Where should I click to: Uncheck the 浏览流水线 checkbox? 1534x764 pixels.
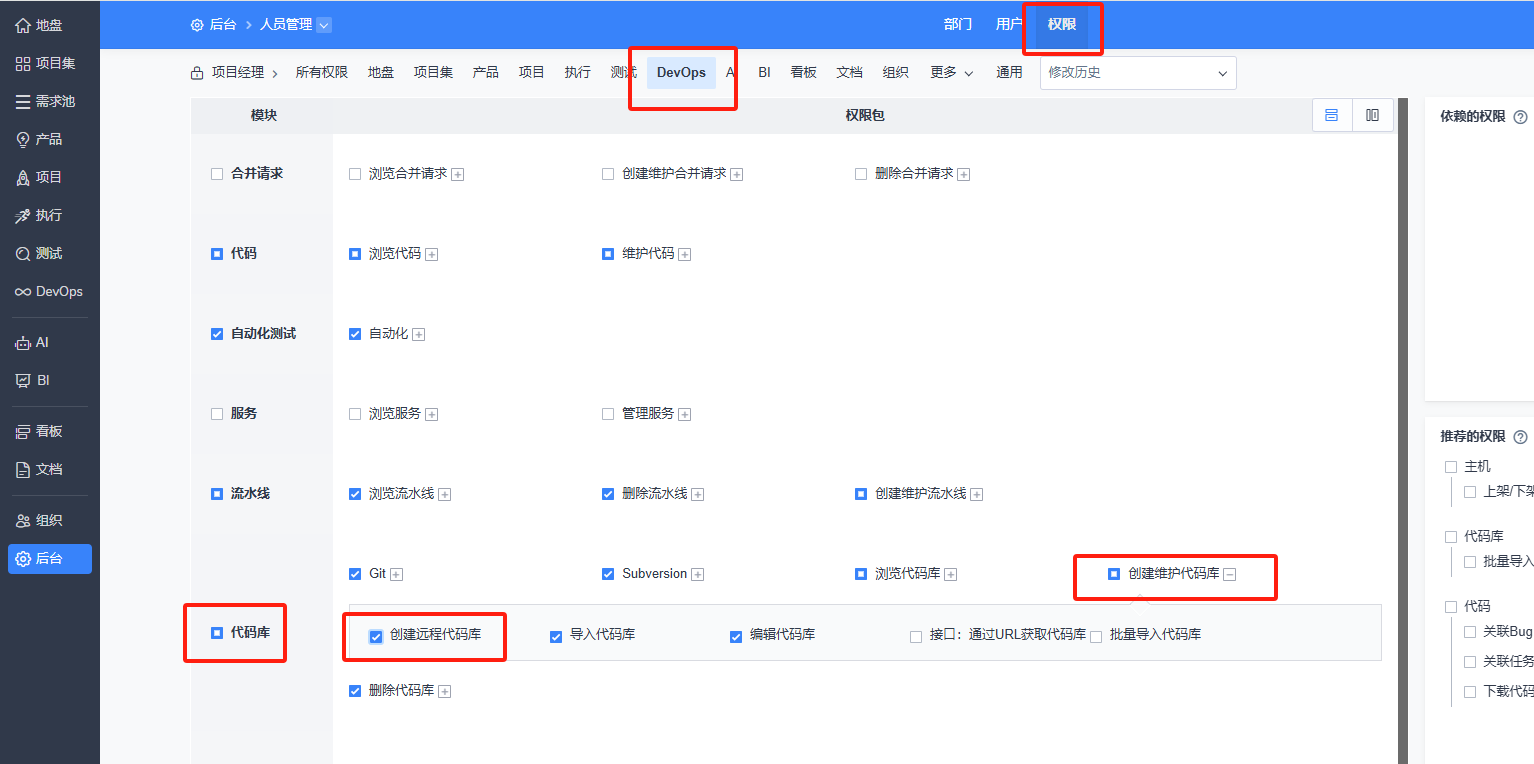click(x=355, y=494)
